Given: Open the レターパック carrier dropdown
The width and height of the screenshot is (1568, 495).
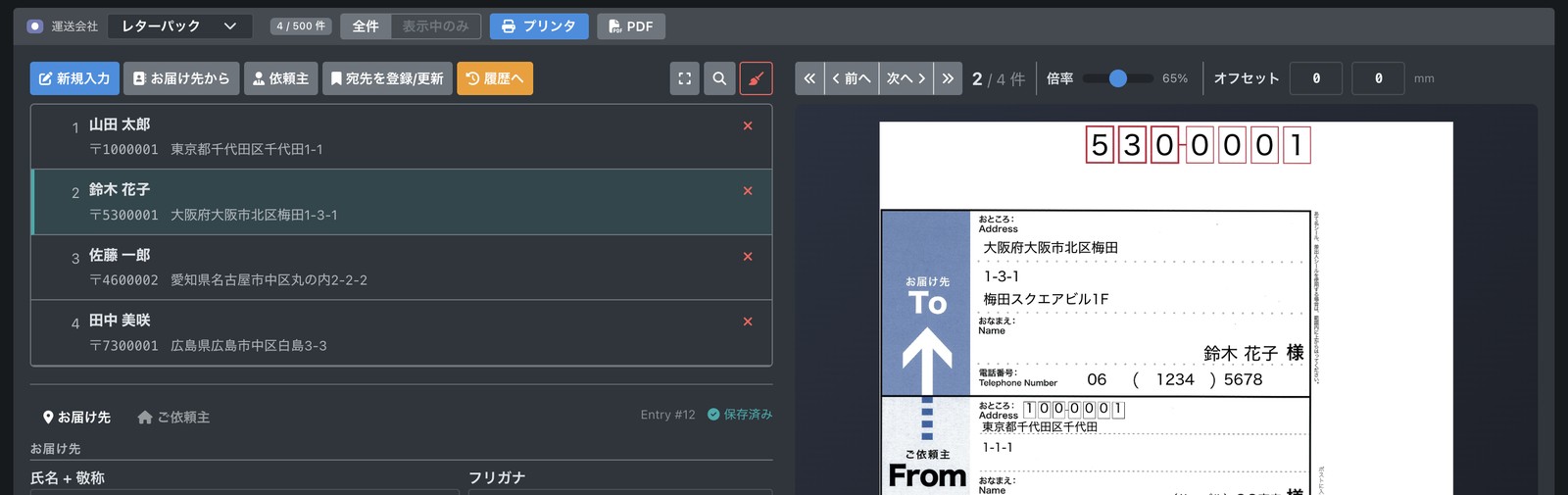Looking at the screenshot, I should click(179, 26).
